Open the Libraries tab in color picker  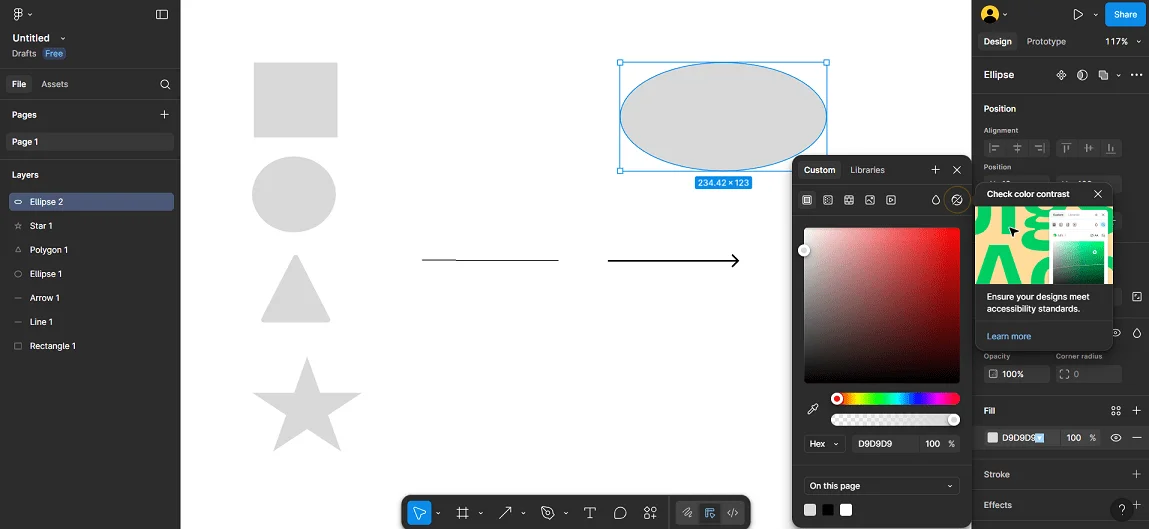[x=868, y=170]
